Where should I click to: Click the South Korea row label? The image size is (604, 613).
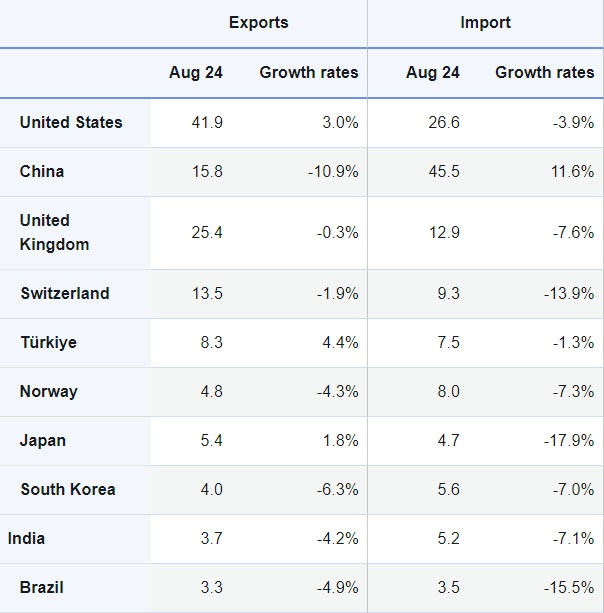(68, 489)
